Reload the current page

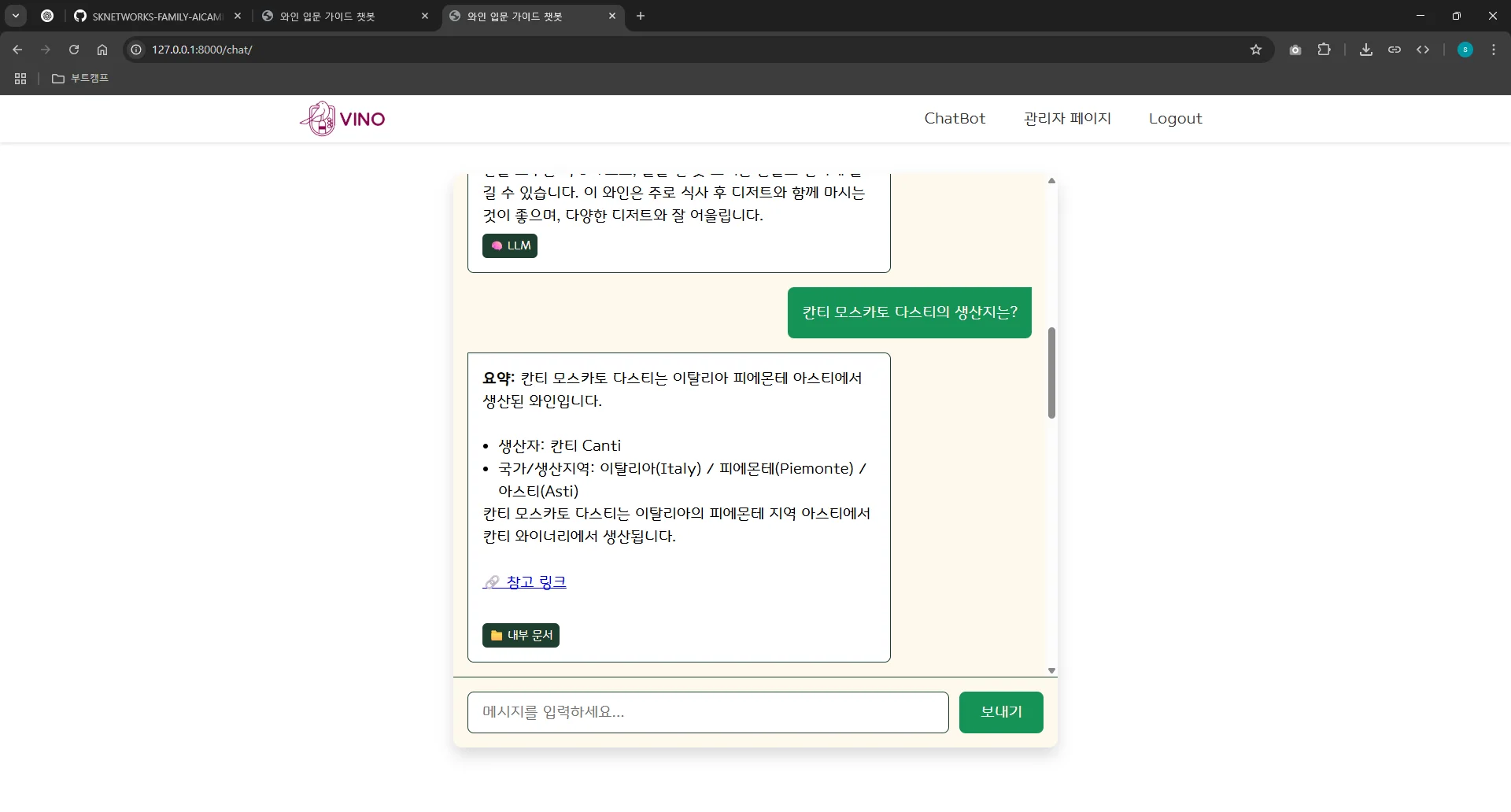pyautogui.click(x=74, y=50)
